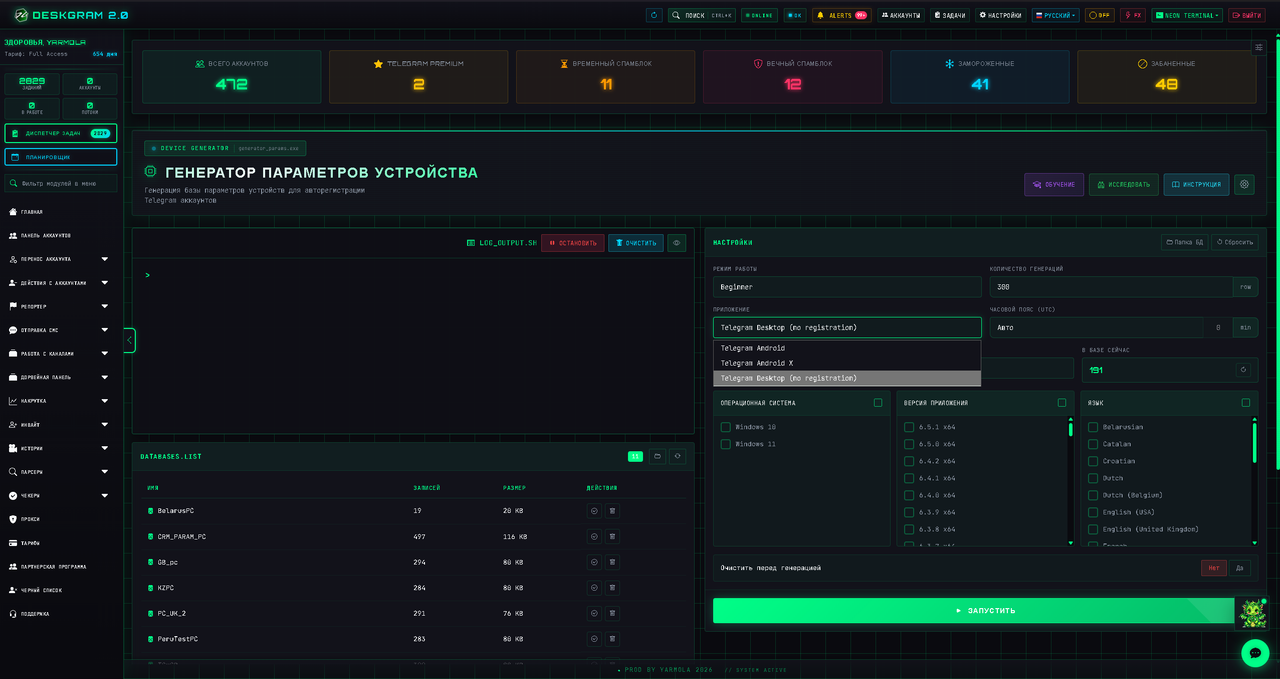The image size is (1280, 679).
Task: Set 'Очистить перед генерацией' to Нет
Action: pos(1214,568)
